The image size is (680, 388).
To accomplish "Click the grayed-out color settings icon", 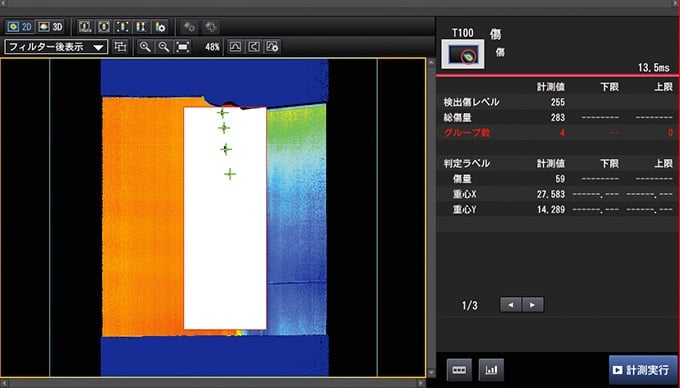I will (189, 27).
